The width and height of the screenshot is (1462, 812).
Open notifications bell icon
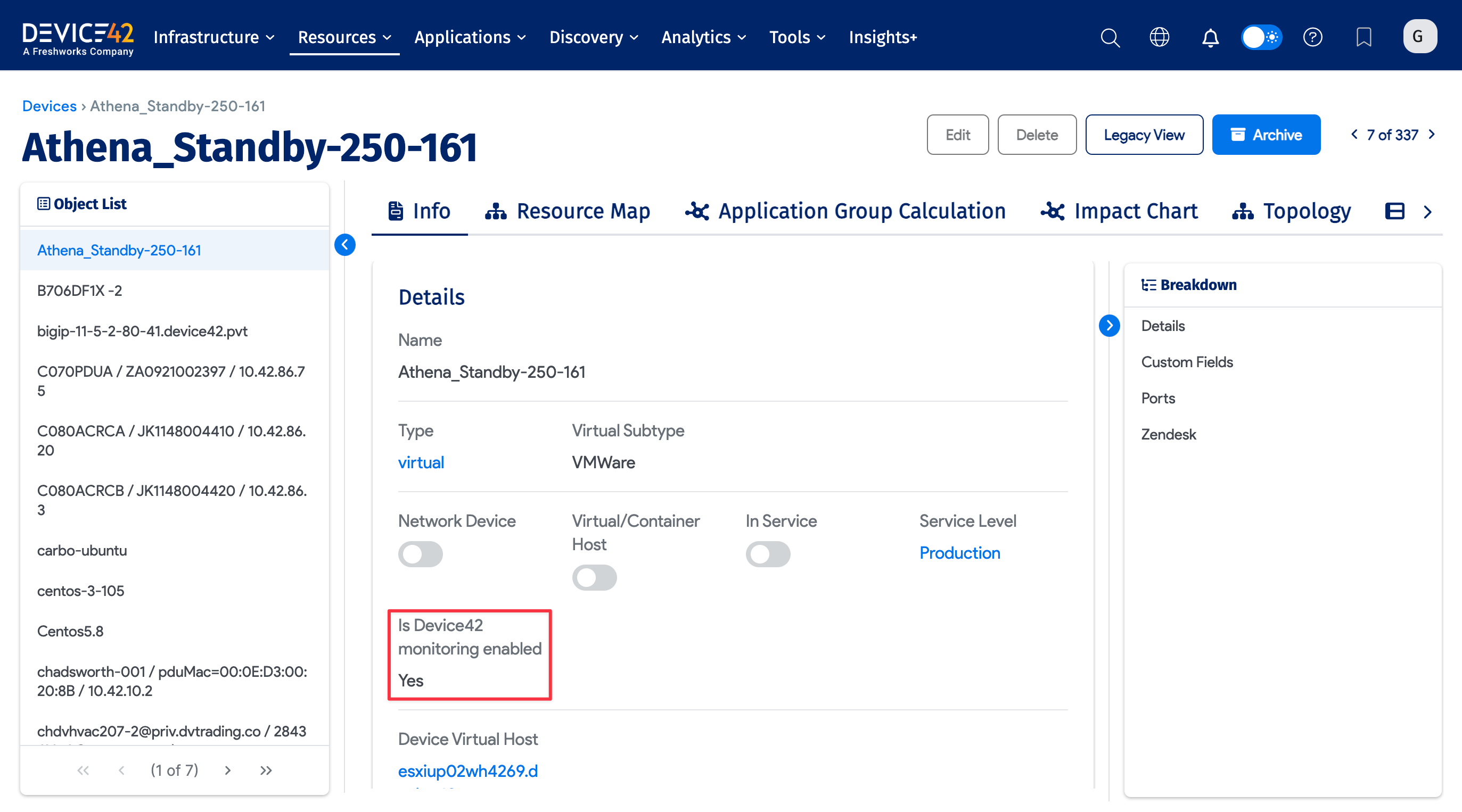(x=1210, y=37)
